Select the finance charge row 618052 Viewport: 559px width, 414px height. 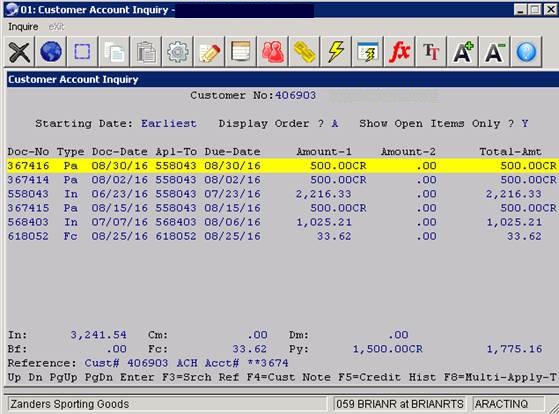[x=282, y=236]
